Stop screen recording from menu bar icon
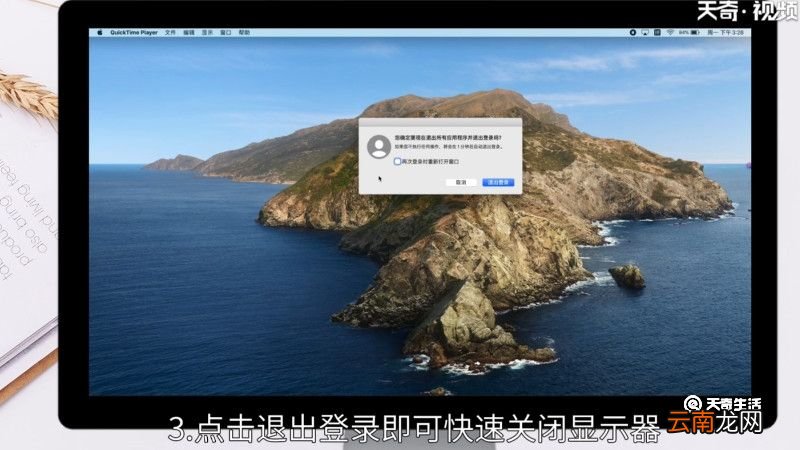Image resolution: width=800 pixels, height=450 pixels. click(x=633, y=32)
